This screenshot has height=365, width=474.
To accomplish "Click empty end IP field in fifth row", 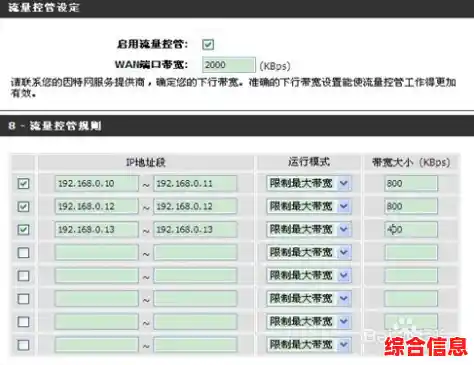I will 195,275.
